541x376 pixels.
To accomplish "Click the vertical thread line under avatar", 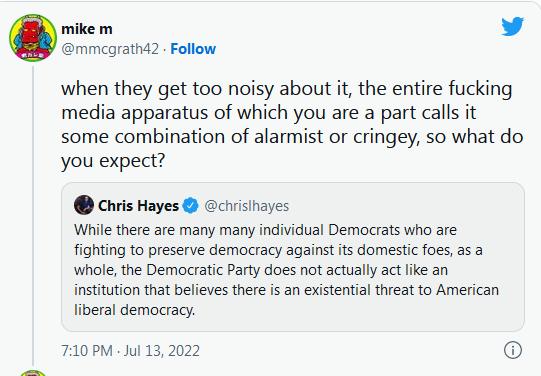I will tap(33, 216).
